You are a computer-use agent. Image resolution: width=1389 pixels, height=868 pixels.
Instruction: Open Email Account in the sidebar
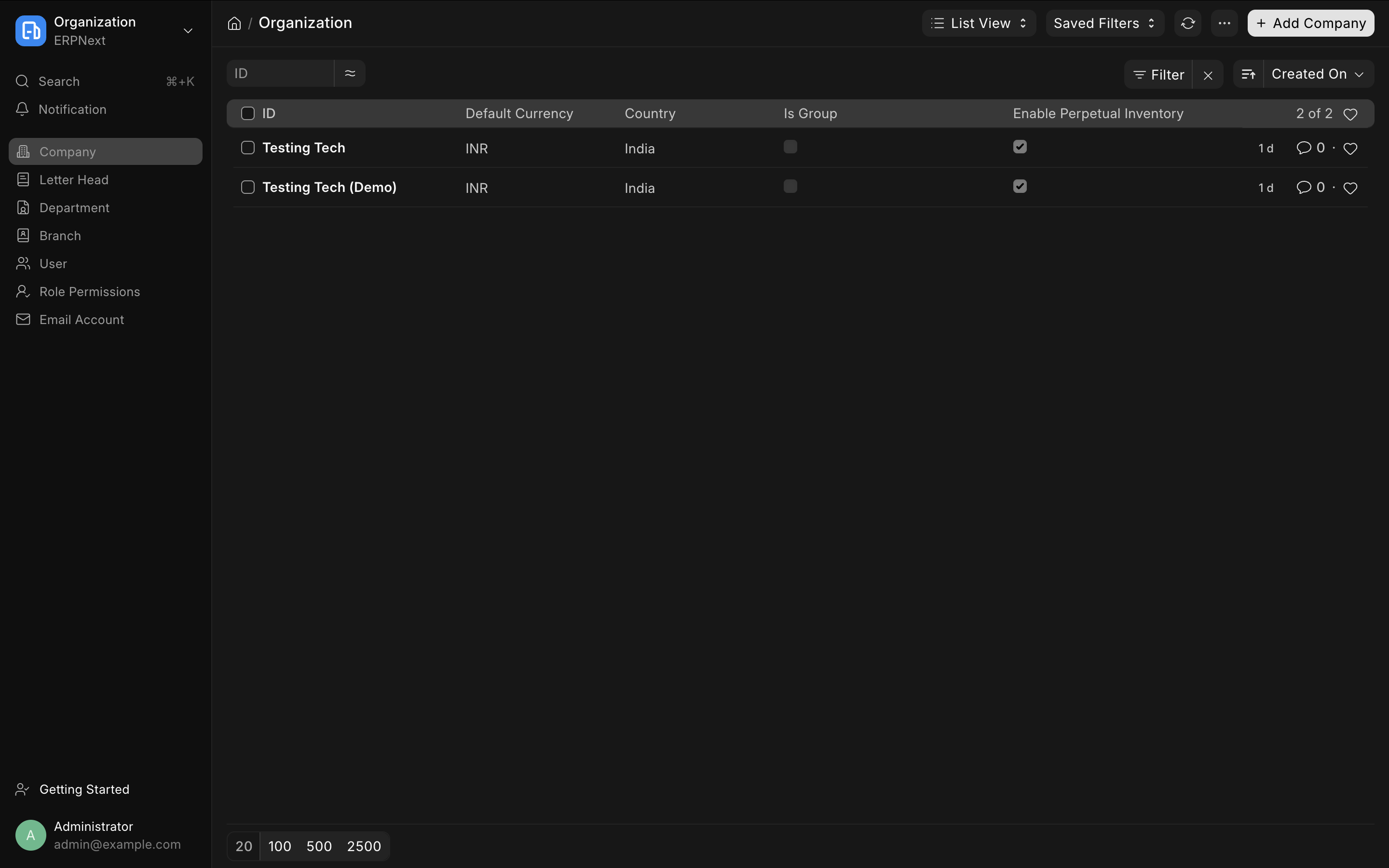(x=106, y=320)
